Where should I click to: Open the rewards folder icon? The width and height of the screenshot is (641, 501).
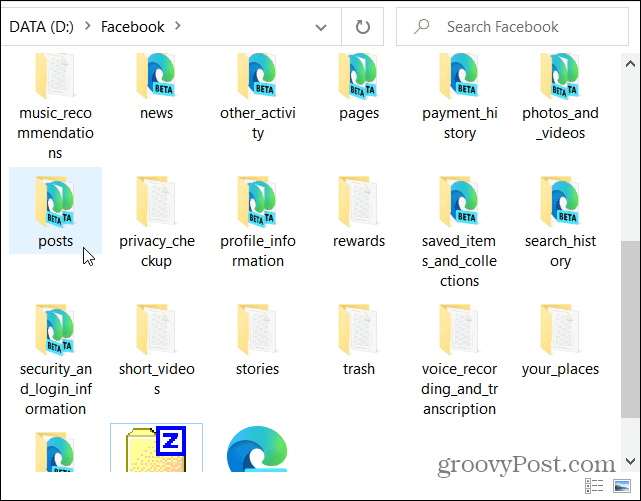point(358,202)
